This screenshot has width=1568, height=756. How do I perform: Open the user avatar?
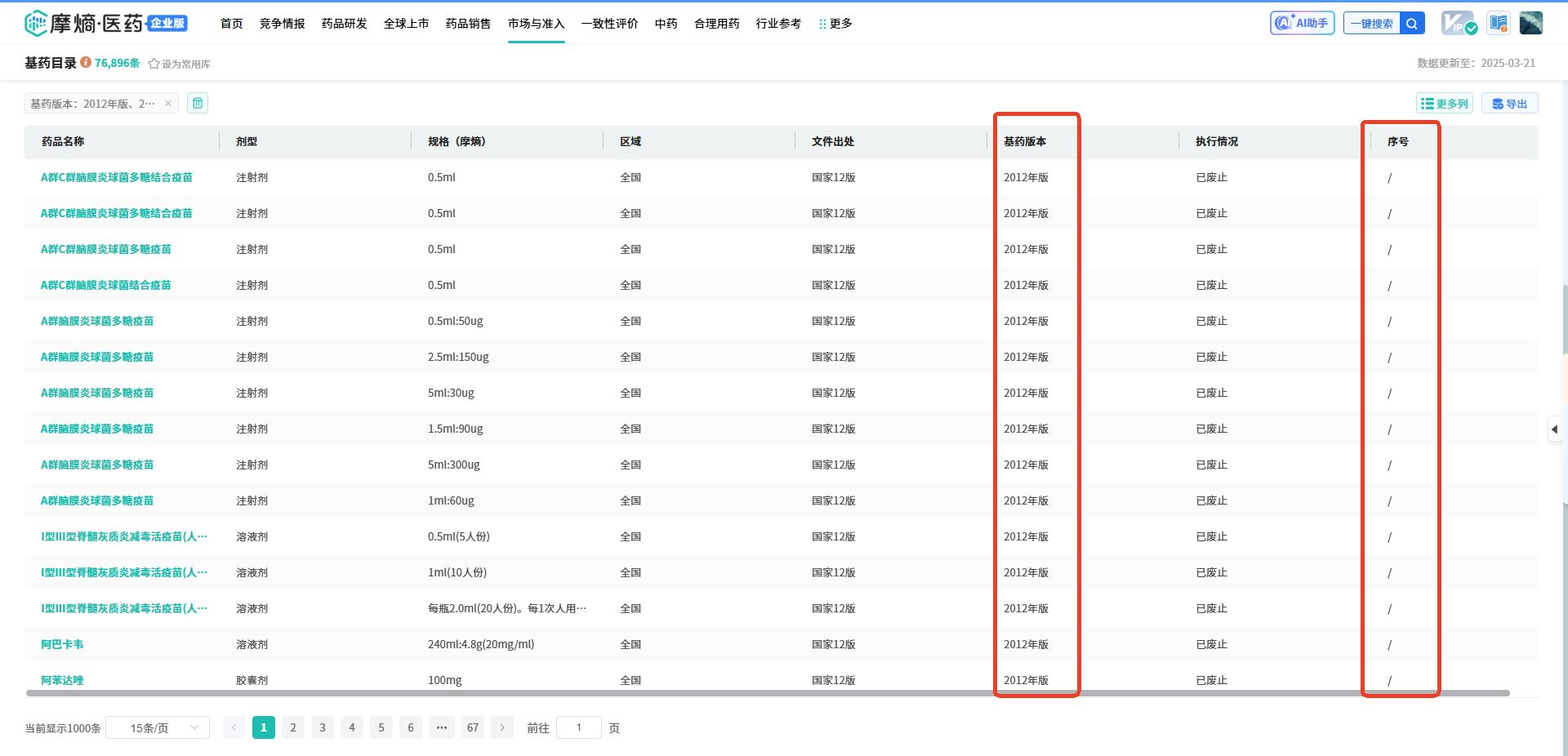[x=1531, y=23]
